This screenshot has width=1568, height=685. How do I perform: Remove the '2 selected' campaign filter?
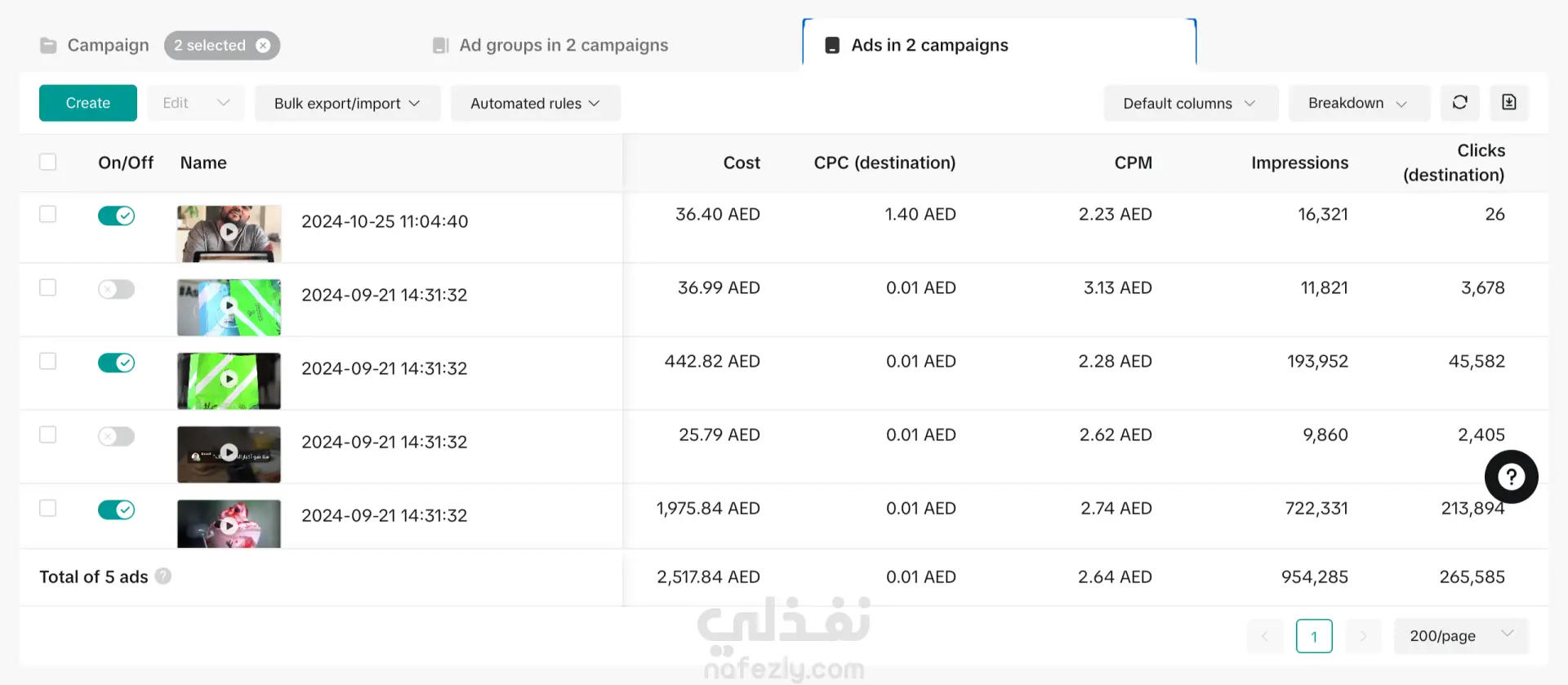tap(263, 46)
